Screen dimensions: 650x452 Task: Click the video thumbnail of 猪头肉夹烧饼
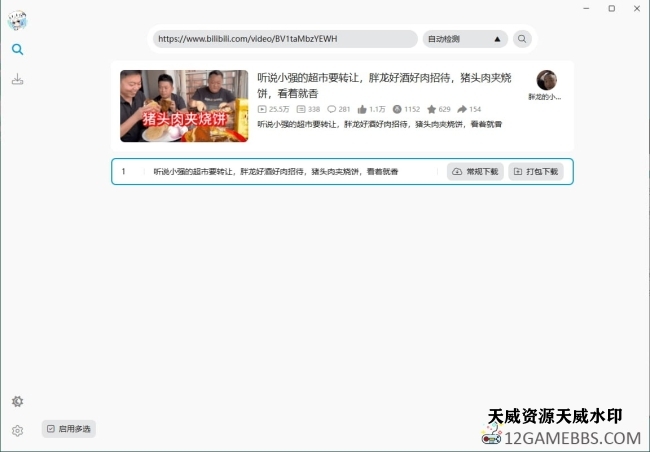(184, 105)
